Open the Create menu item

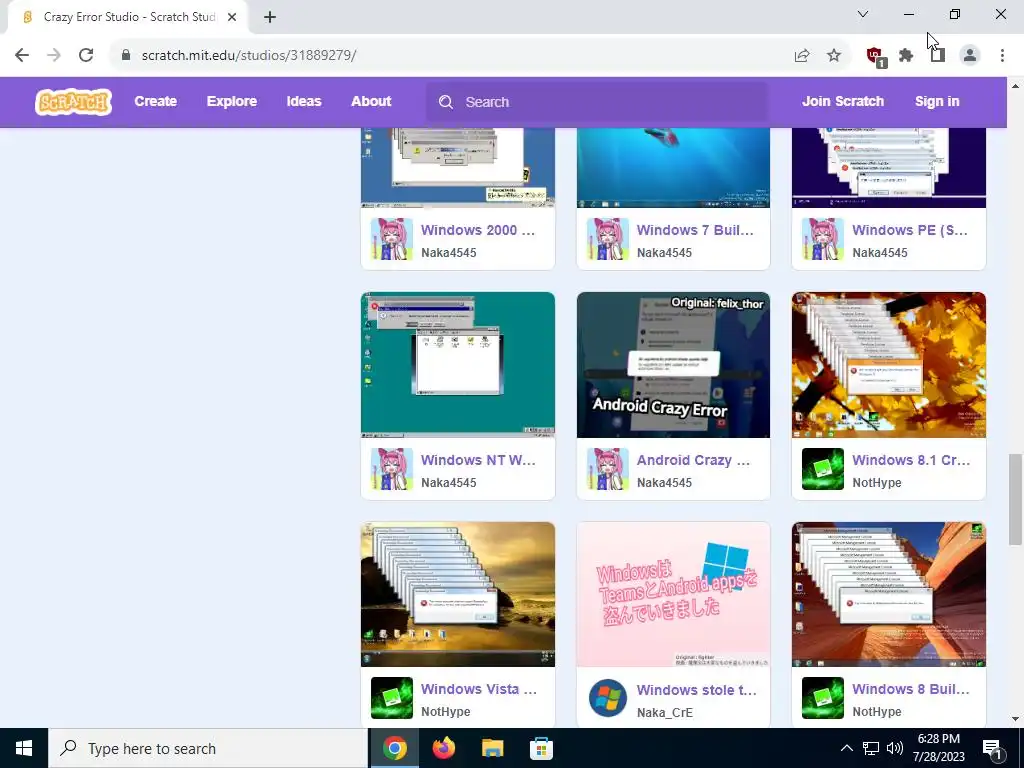[155, 101]
